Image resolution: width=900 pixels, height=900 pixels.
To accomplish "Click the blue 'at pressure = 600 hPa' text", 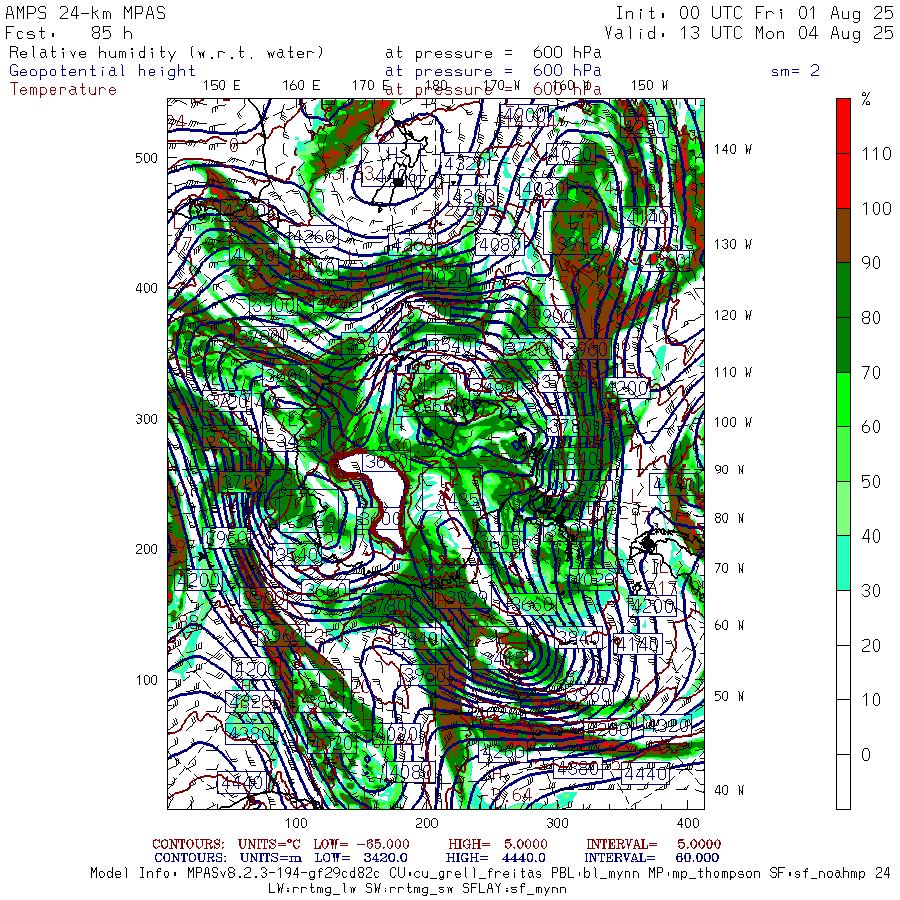I will coord(493,71).
